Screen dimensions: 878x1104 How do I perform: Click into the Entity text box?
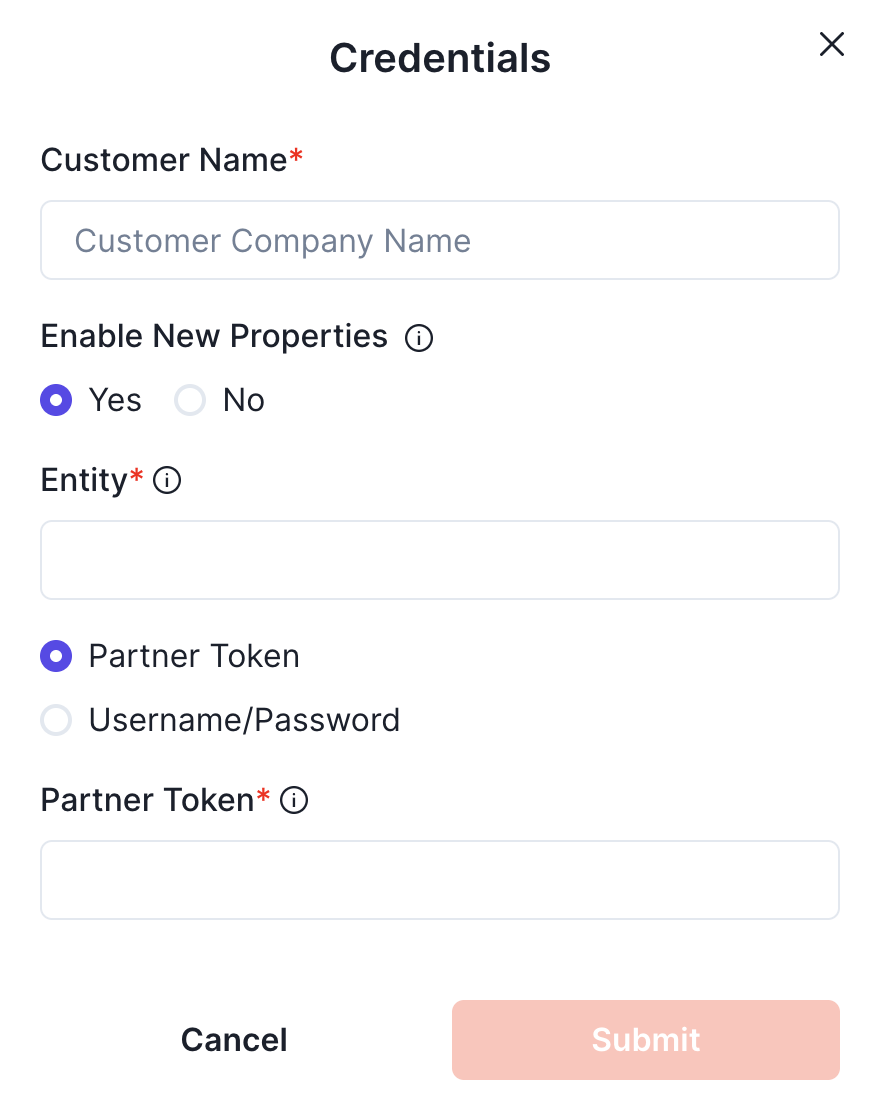point(440,560)
